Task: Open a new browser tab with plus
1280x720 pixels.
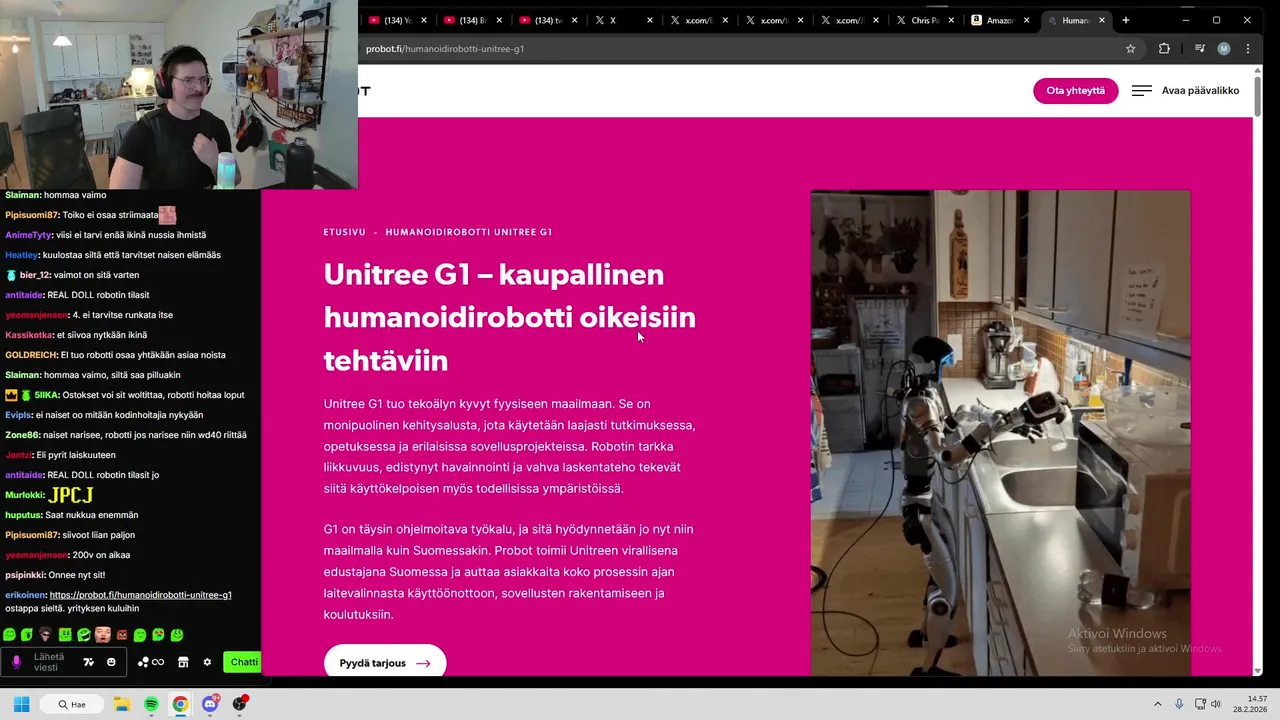Action: (x=1126, y=20)
